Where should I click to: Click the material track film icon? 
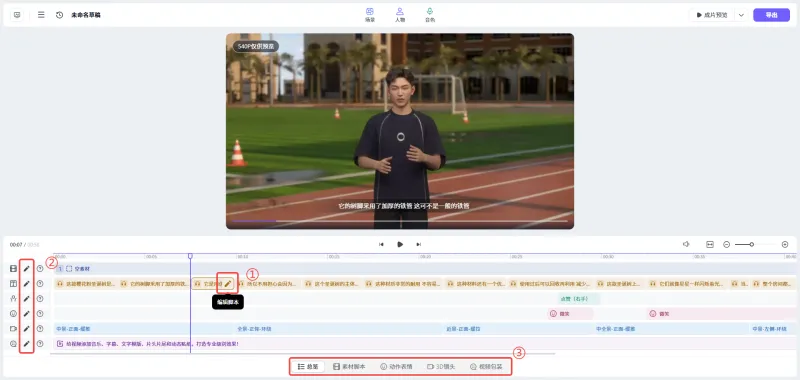pos(13,268)
